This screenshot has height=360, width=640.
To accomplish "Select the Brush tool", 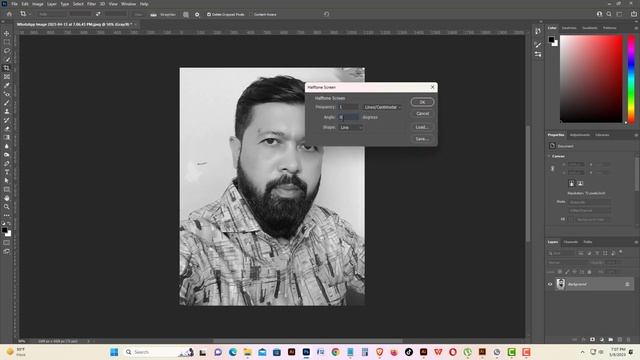I will [x=7, y=103].
